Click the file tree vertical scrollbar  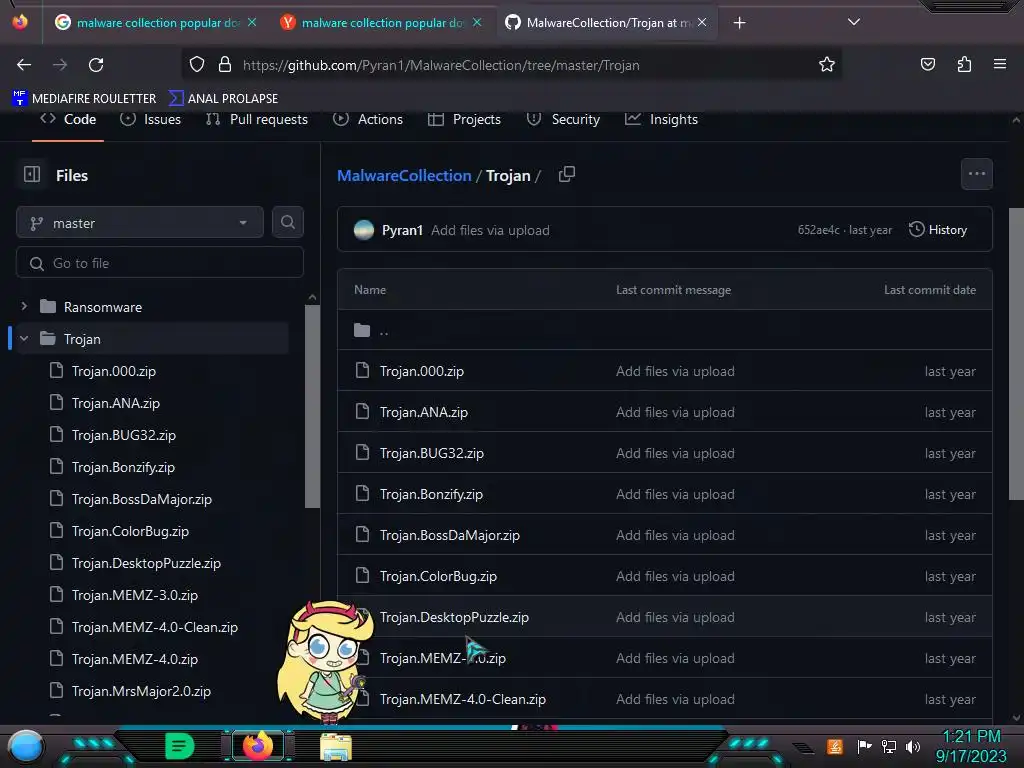(312, 405)
